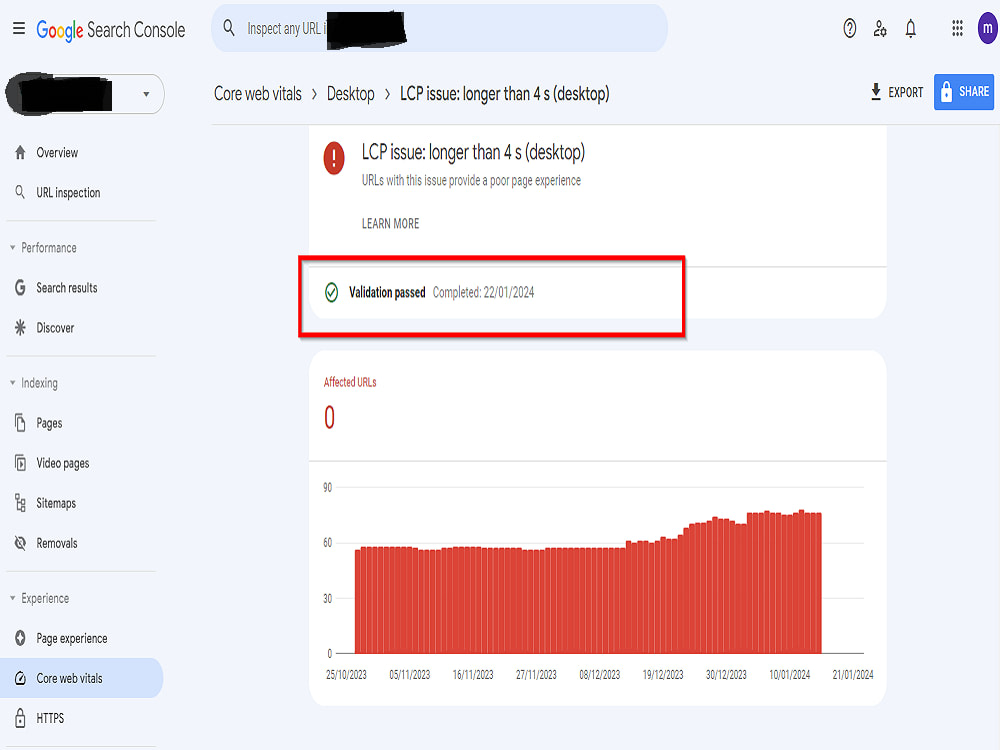This screenshot has height=750, width=1000.
Task: Open the hamburger main menu
Action: tap(19, 29)
